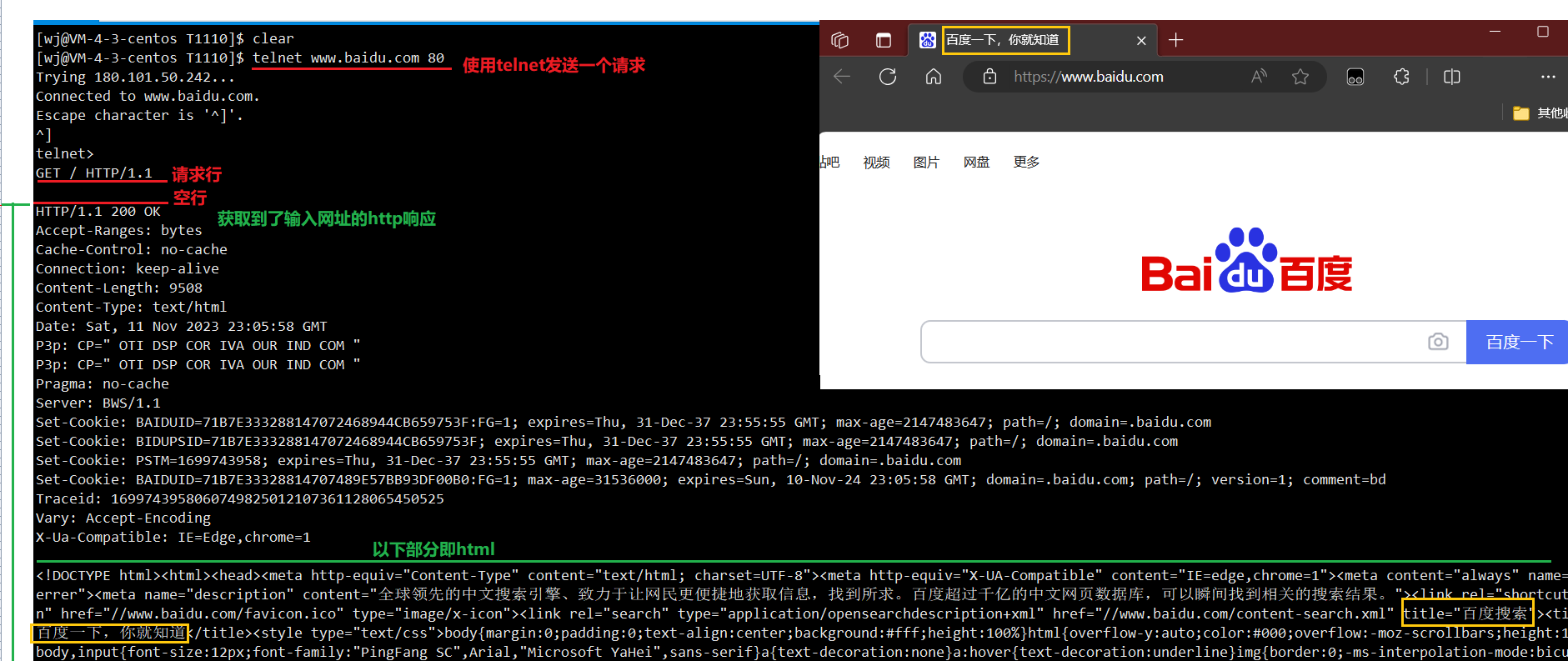Screen dimensions: 1568x661
Task: Click the Set-Cookie PSTM=1699743958 line
Action: 498,460
